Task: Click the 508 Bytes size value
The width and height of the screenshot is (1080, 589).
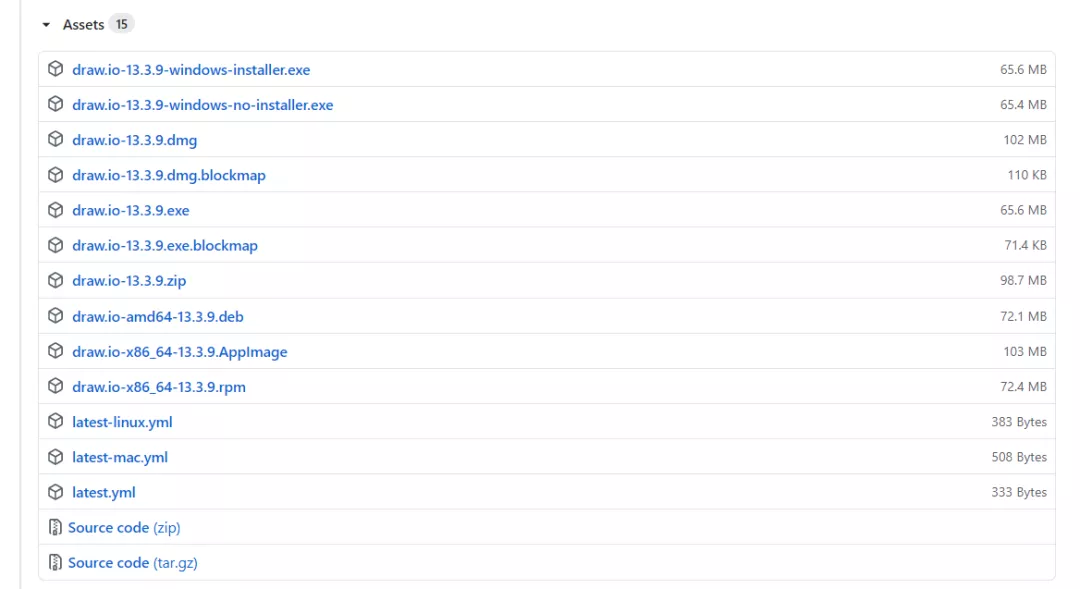Action: (1019, 457)
